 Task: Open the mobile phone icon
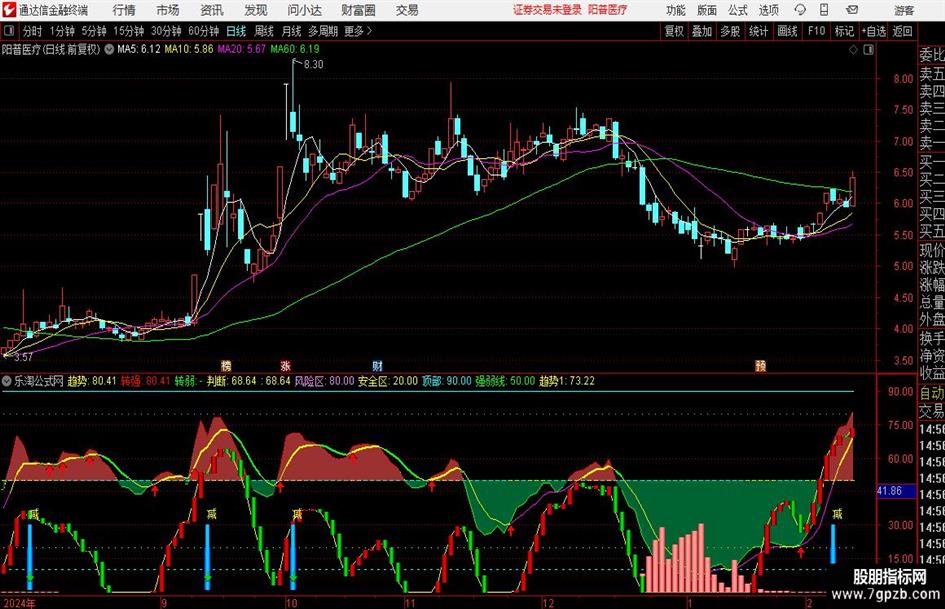pos(824,10)
